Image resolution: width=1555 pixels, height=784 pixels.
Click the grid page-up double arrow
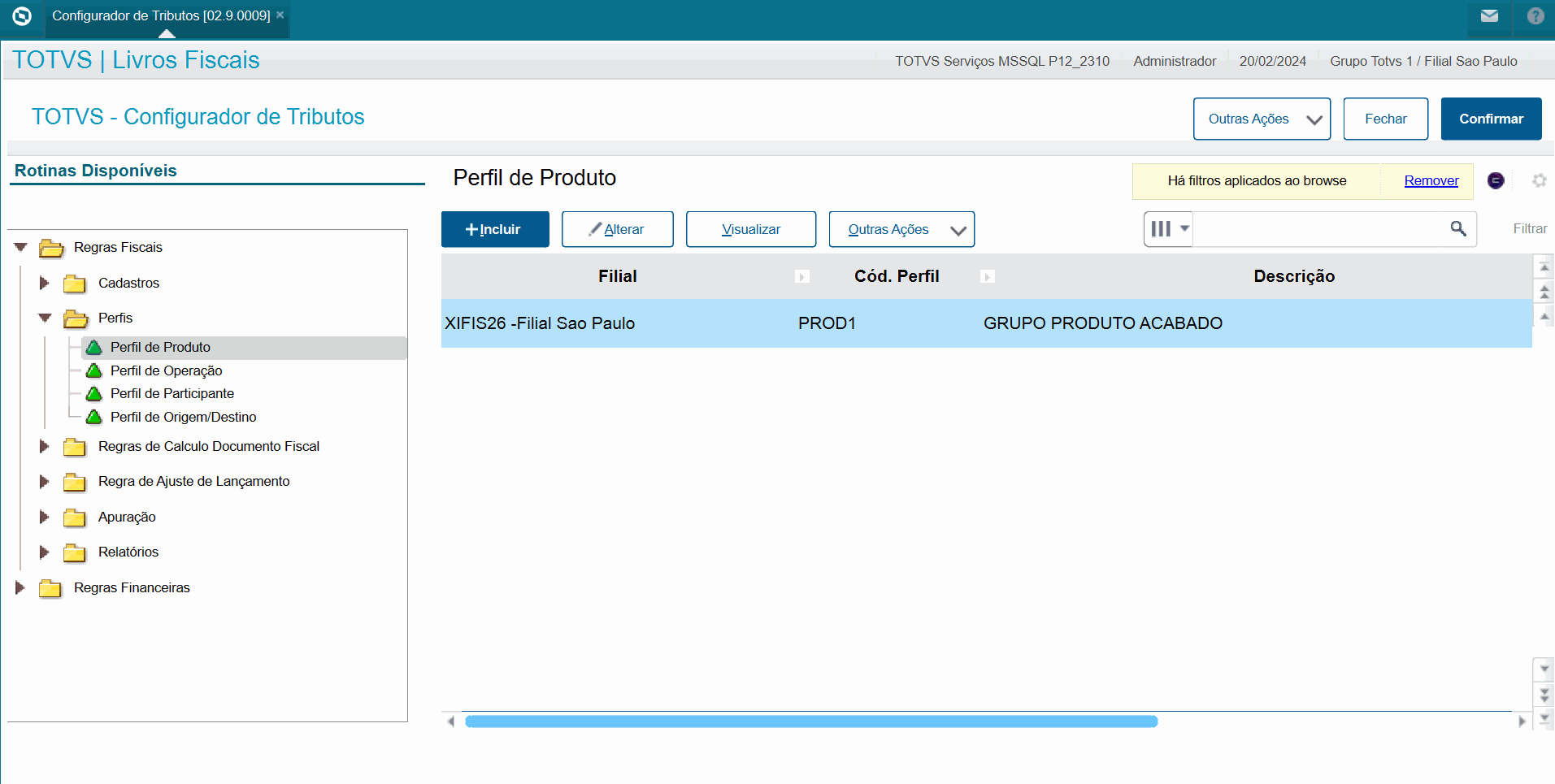[1544, 291]
